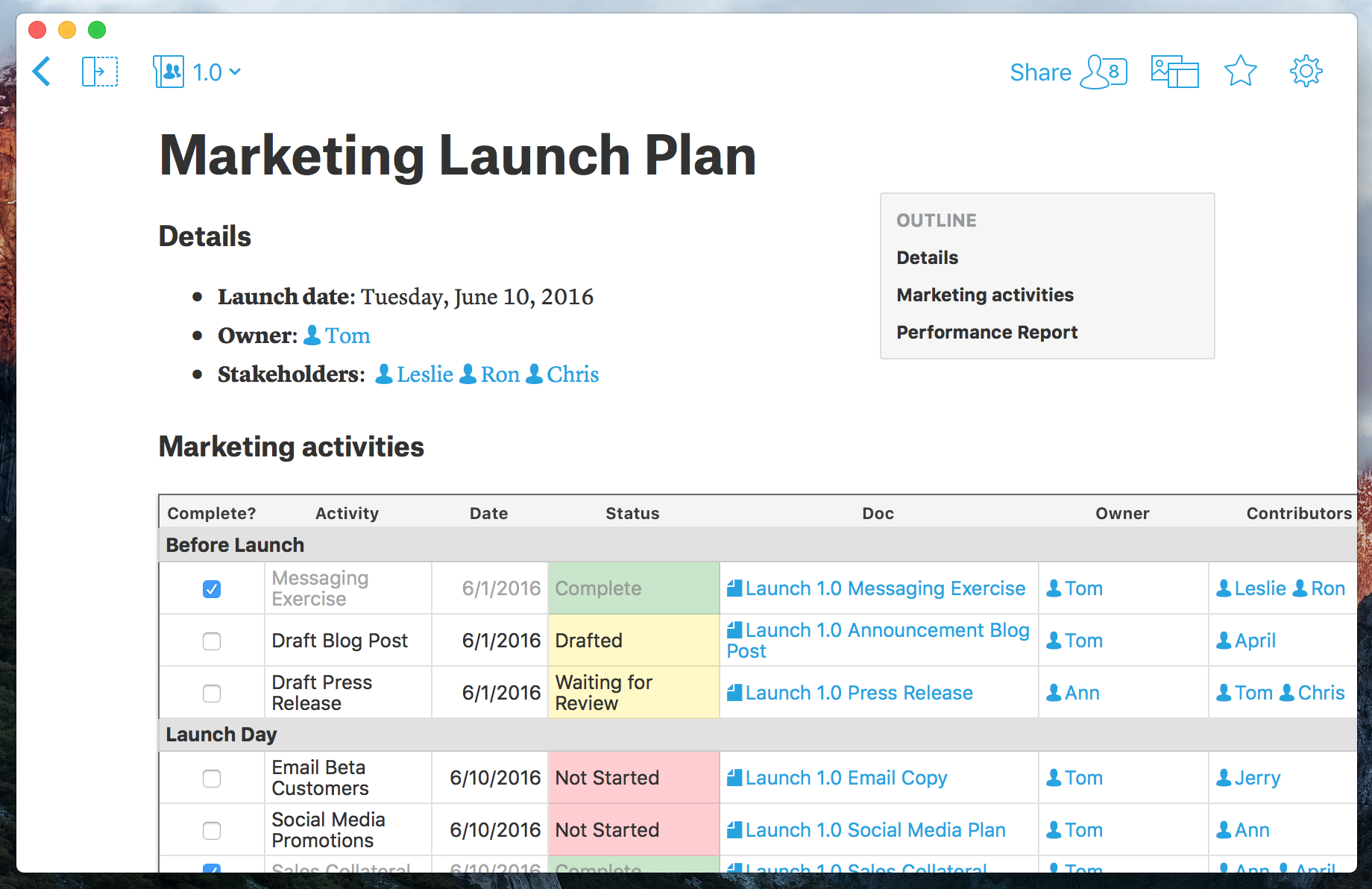The width and height of the screenshot is (1372, 889).
Task: Check the Draft Blog Post checkbox
Action: tap(212, 641)
